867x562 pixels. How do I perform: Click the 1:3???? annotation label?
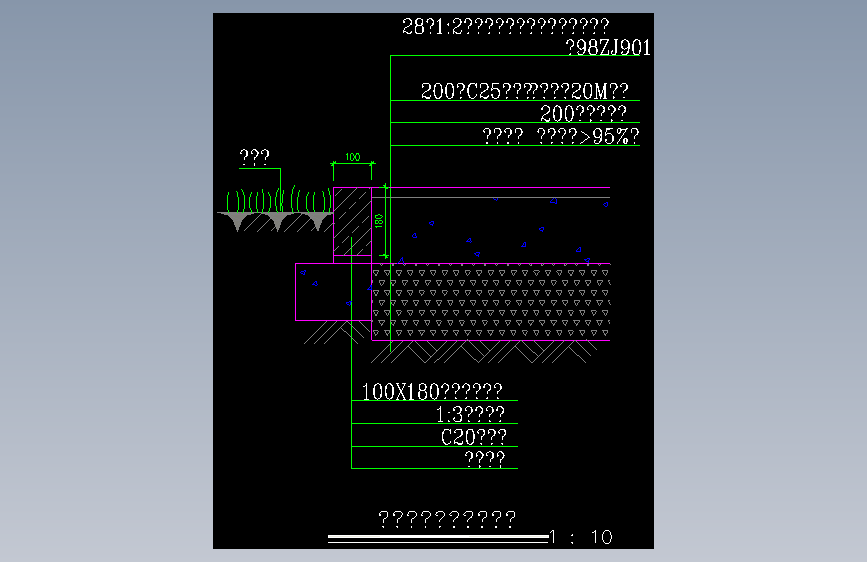(x=471, y=414)
